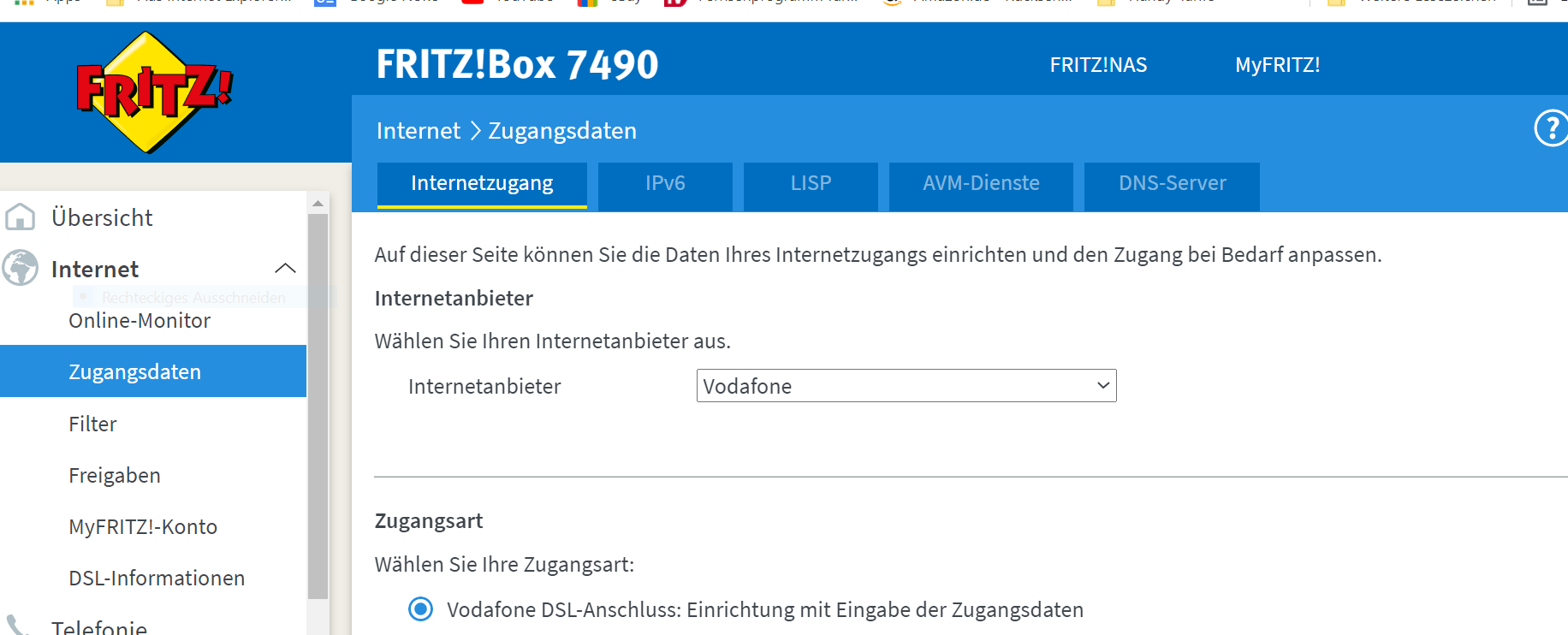The height and width of the screenshot is (635, 1568).
Task: Open DSL-Informationen in the sidebar
Action: pyautogui.click(x=157, y=578)
